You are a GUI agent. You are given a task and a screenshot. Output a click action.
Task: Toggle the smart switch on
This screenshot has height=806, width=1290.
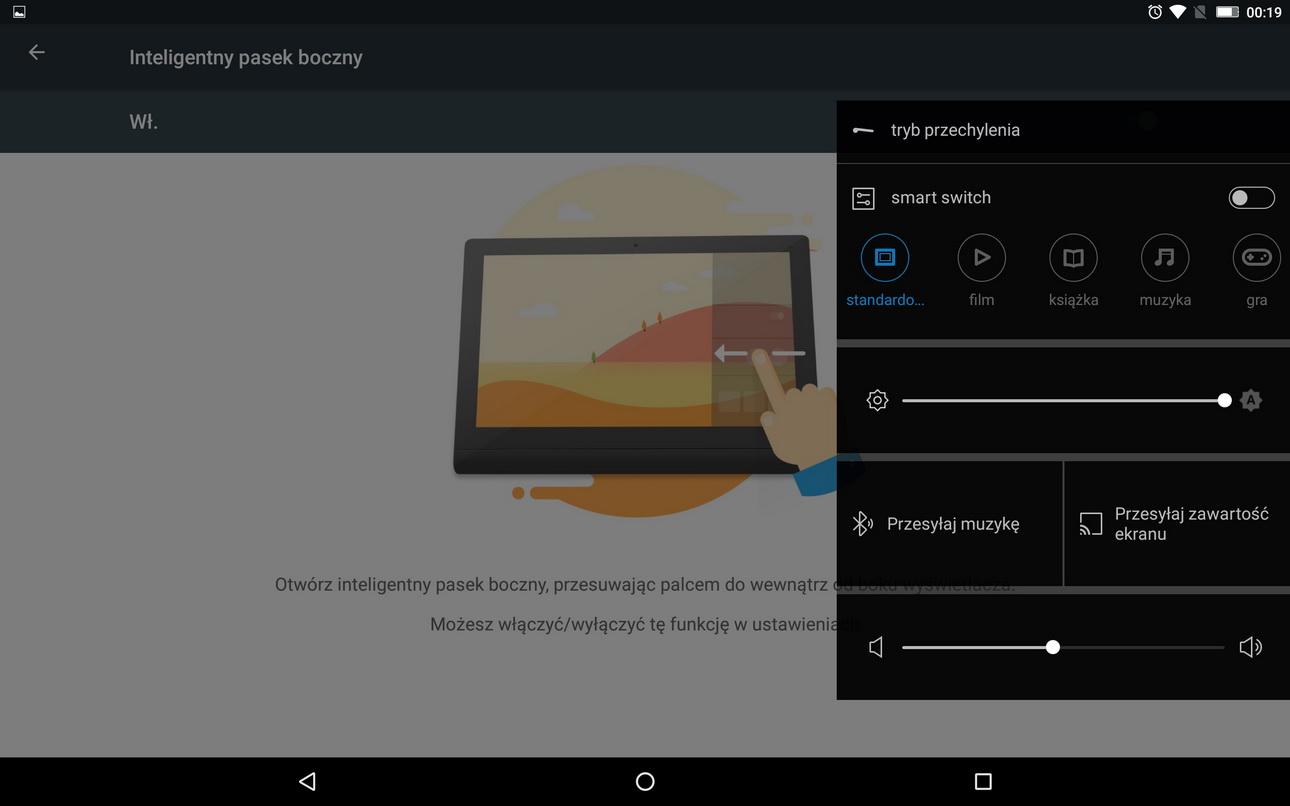[1251, 198]
